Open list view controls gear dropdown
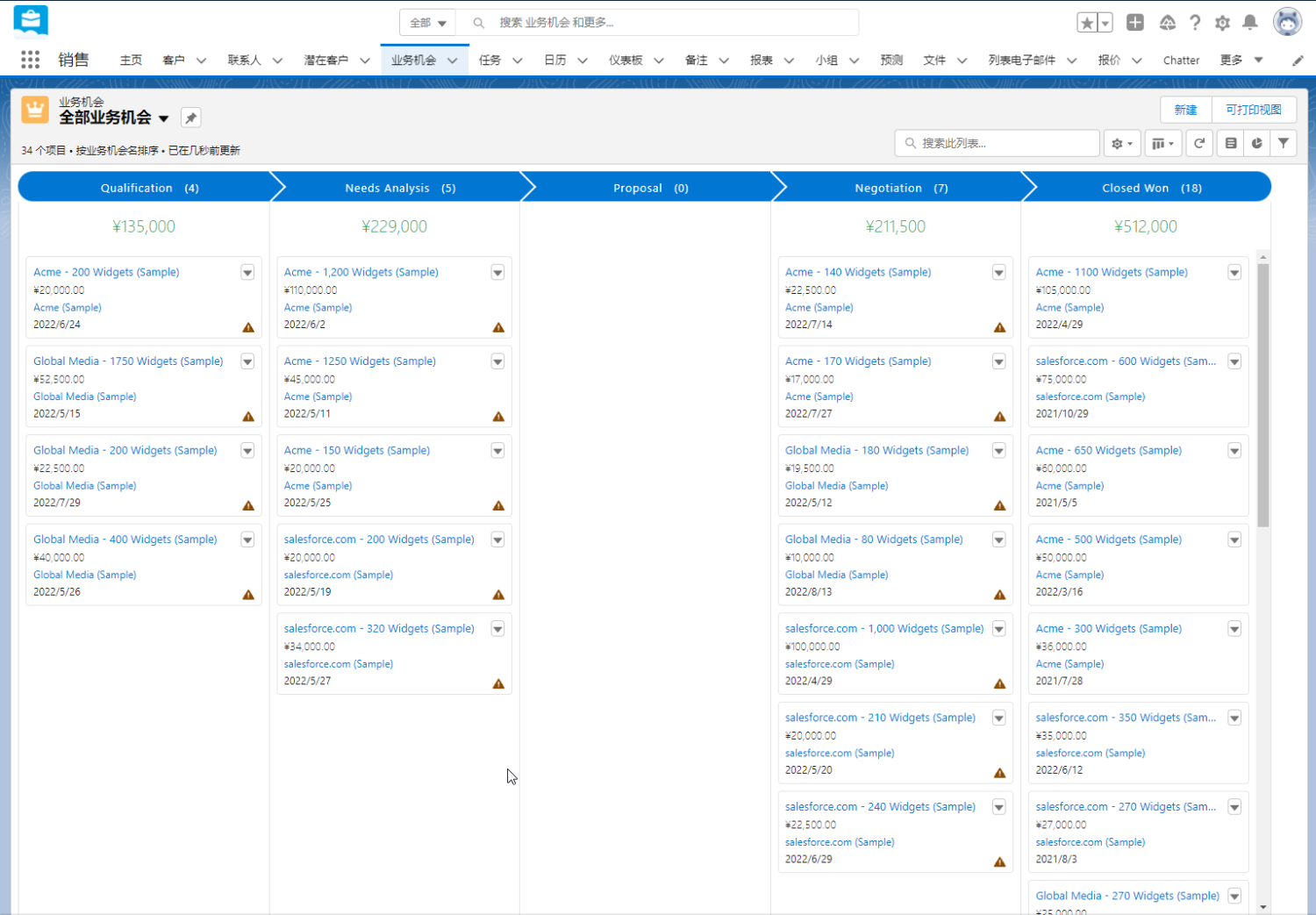The width and height of the screenshot is (1316, 915). point(1122,143)
